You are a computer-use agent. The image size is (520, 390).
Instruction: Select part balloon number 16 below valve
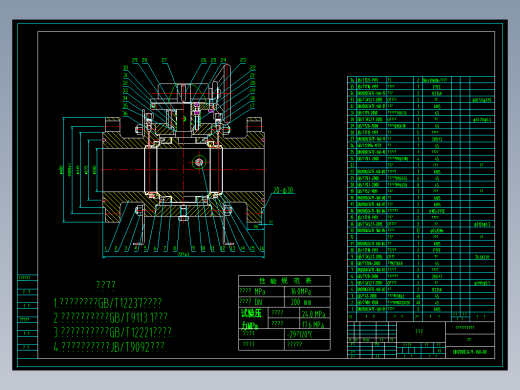coord(262,249)
